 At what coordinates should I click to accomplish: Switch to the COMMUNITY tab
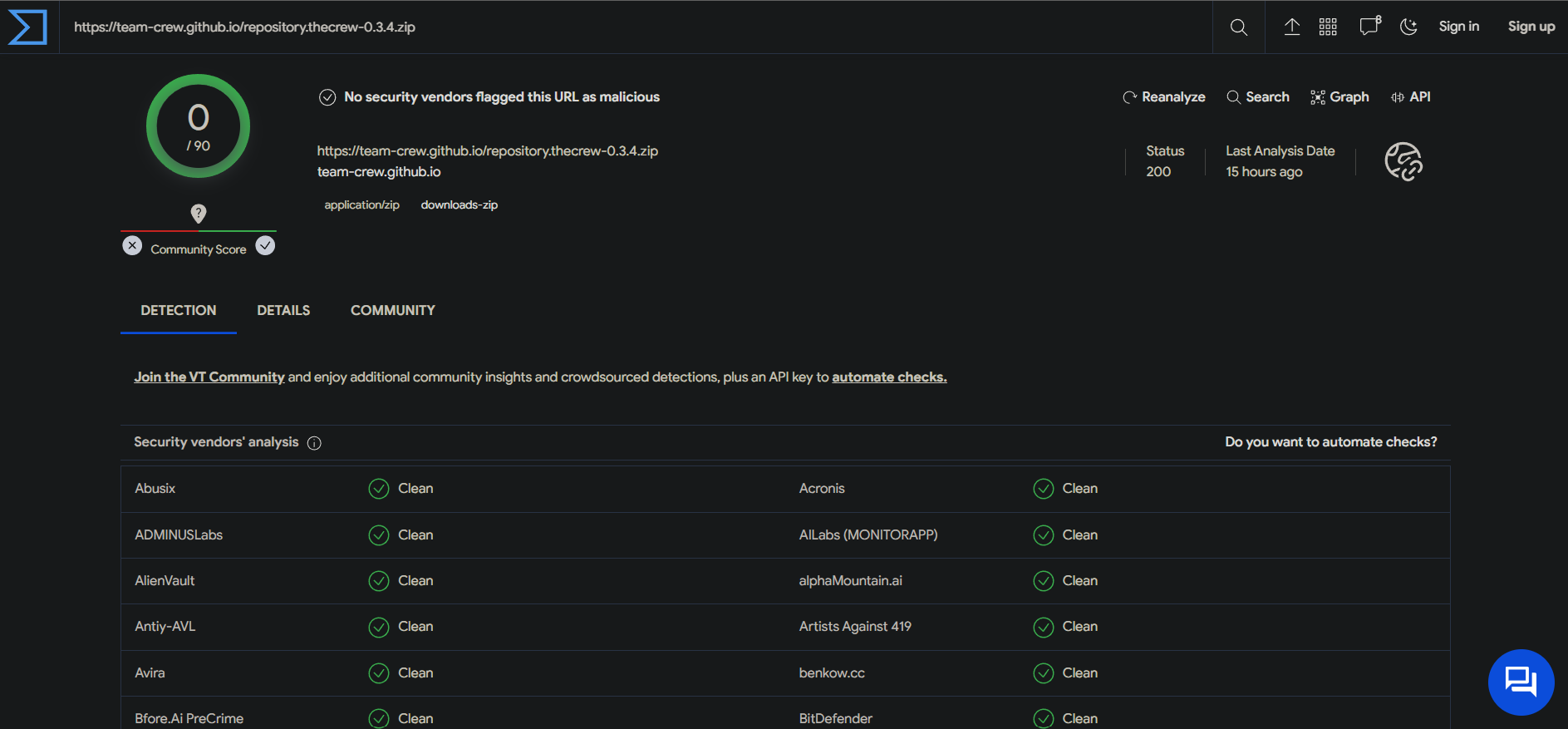coord(393,310)
